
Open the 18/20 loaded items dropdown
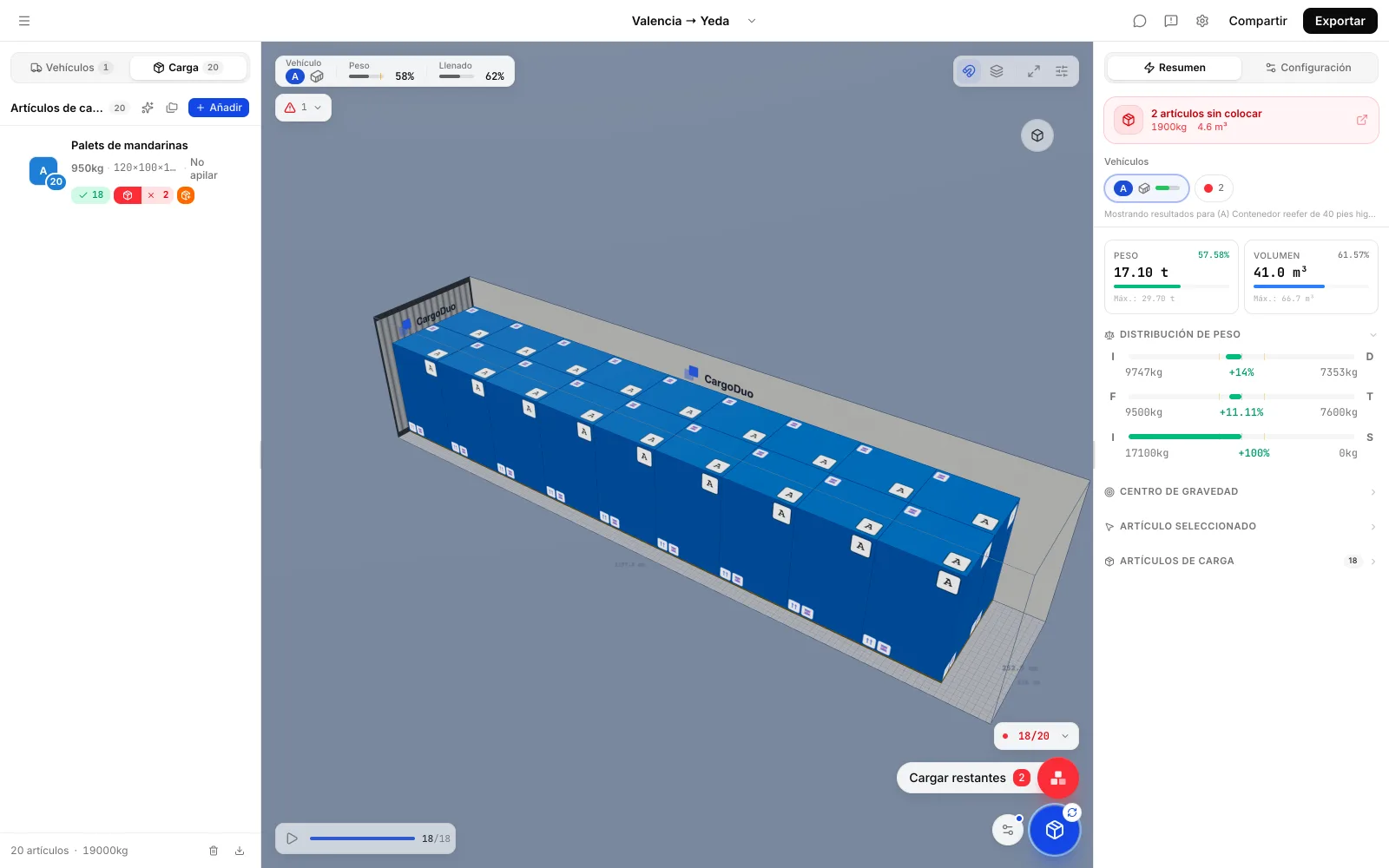(1037, 736)
